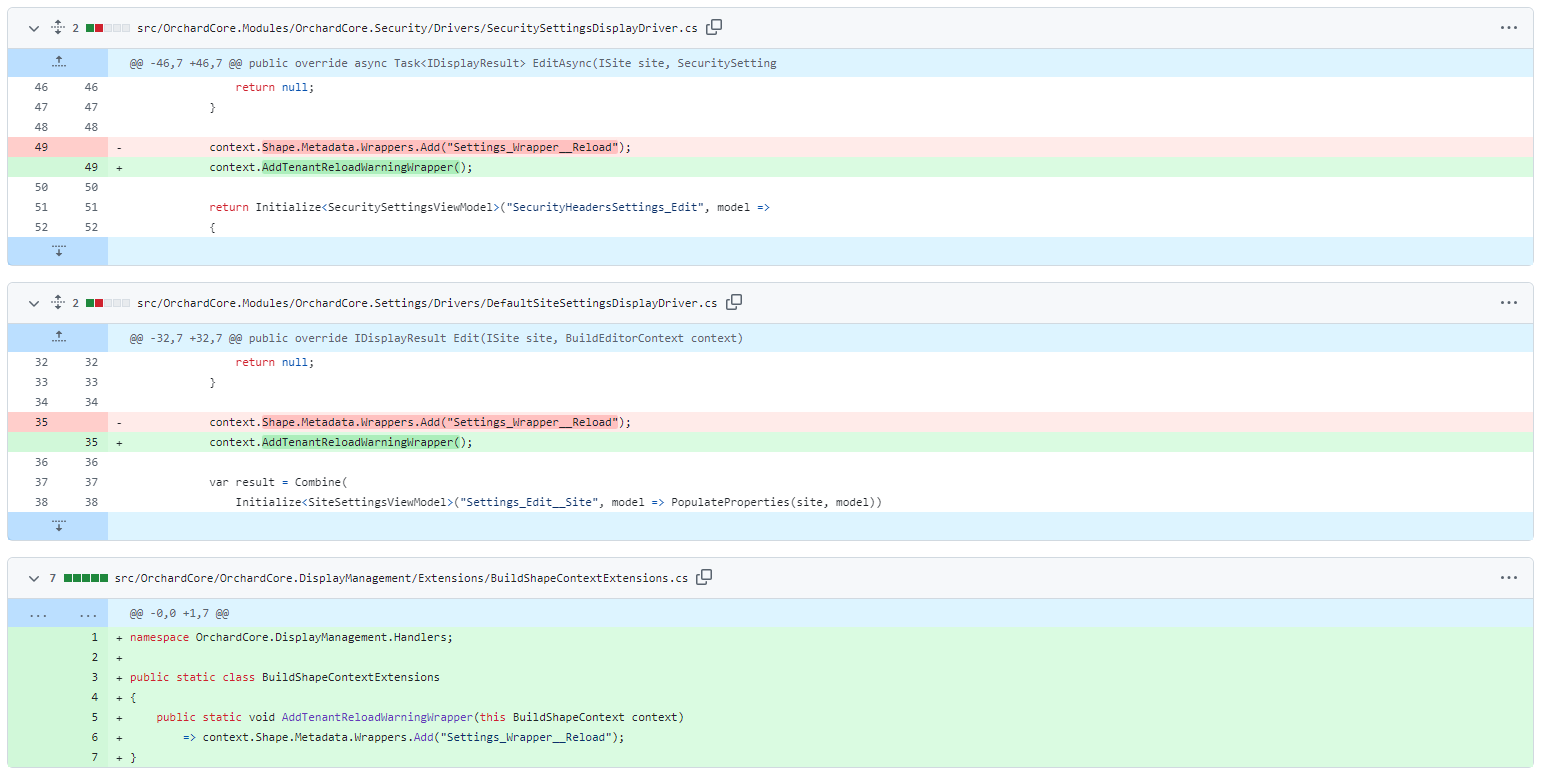The height and width of the screenshot is (779, 1542).
Task: Select deleted line 35 Wrappers.Add code
Action: coord(420,422)
